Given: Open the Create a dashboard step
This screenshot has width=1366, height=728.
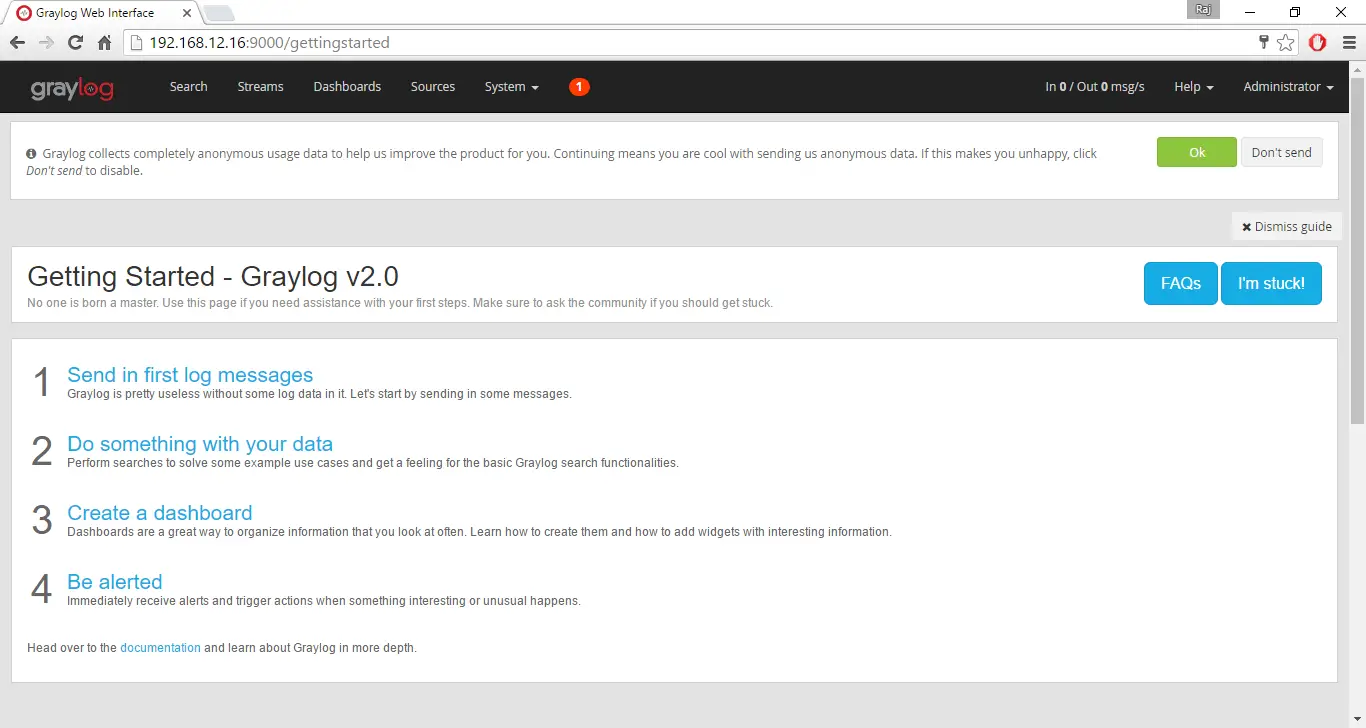Looking at the screenshot, I should pyautogui.click(x=160, y=513).
